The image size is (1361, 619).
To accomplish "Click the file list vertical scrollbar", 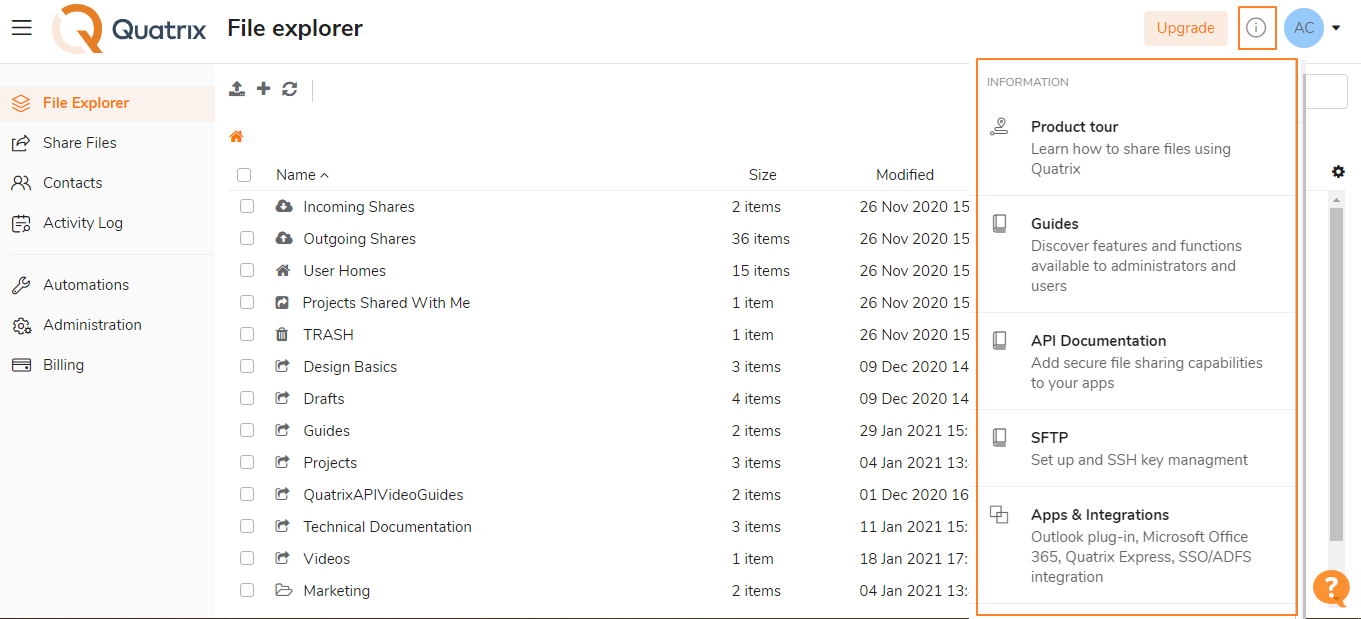I will coord(1336,375).
